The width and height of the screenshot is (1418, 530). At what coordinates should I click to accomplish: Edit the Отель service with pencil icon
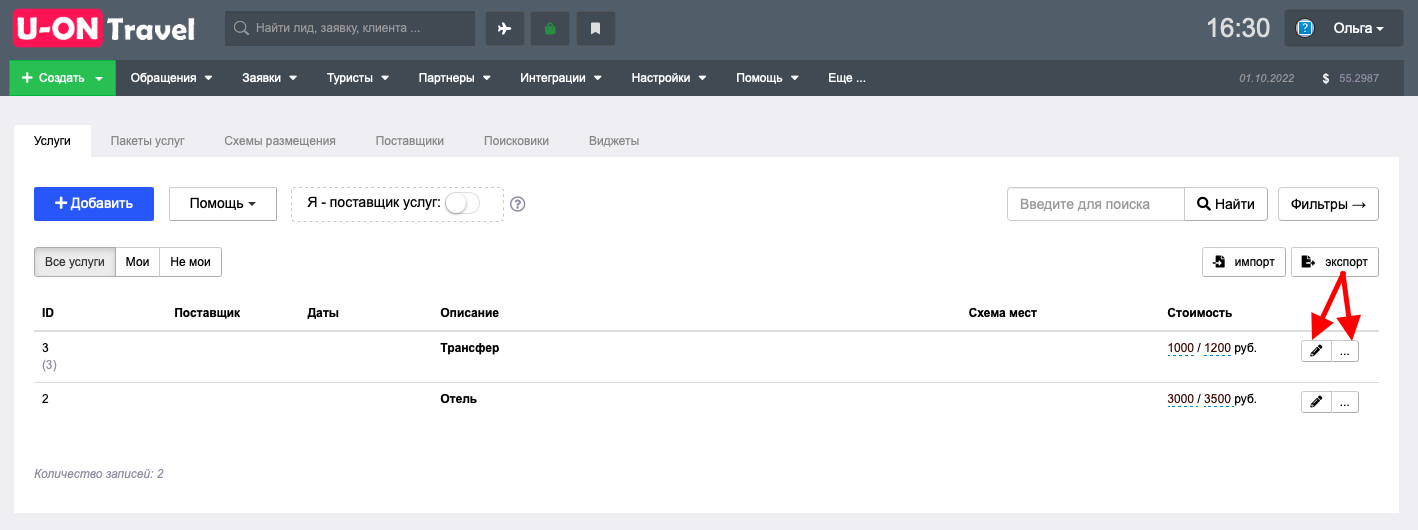point(1316,401)
